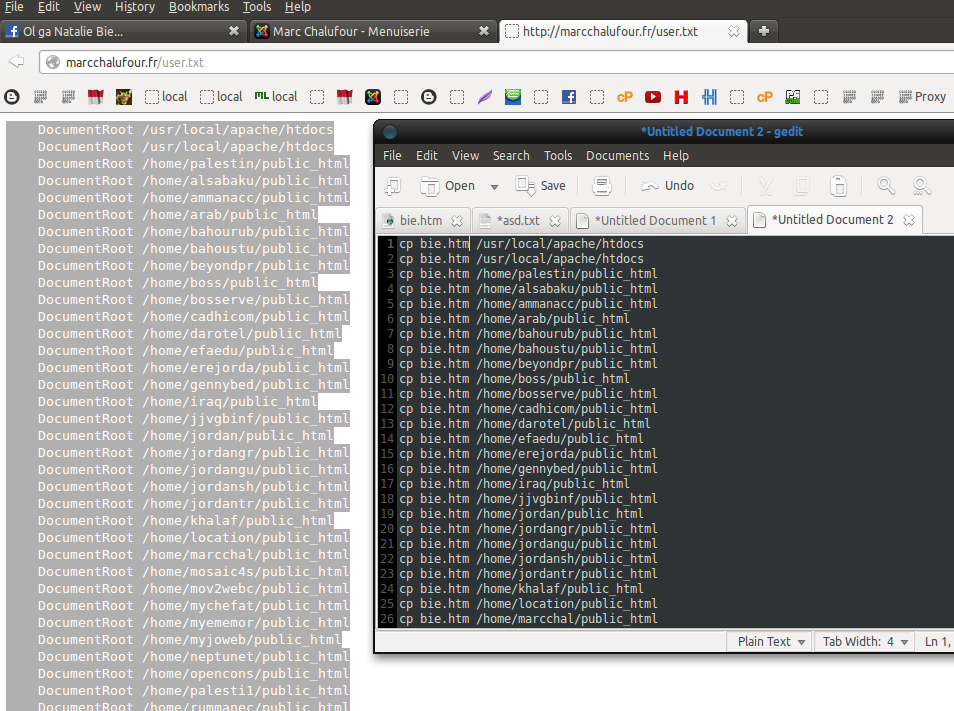Open the green chat bubble bookmark

coord(513,97)
